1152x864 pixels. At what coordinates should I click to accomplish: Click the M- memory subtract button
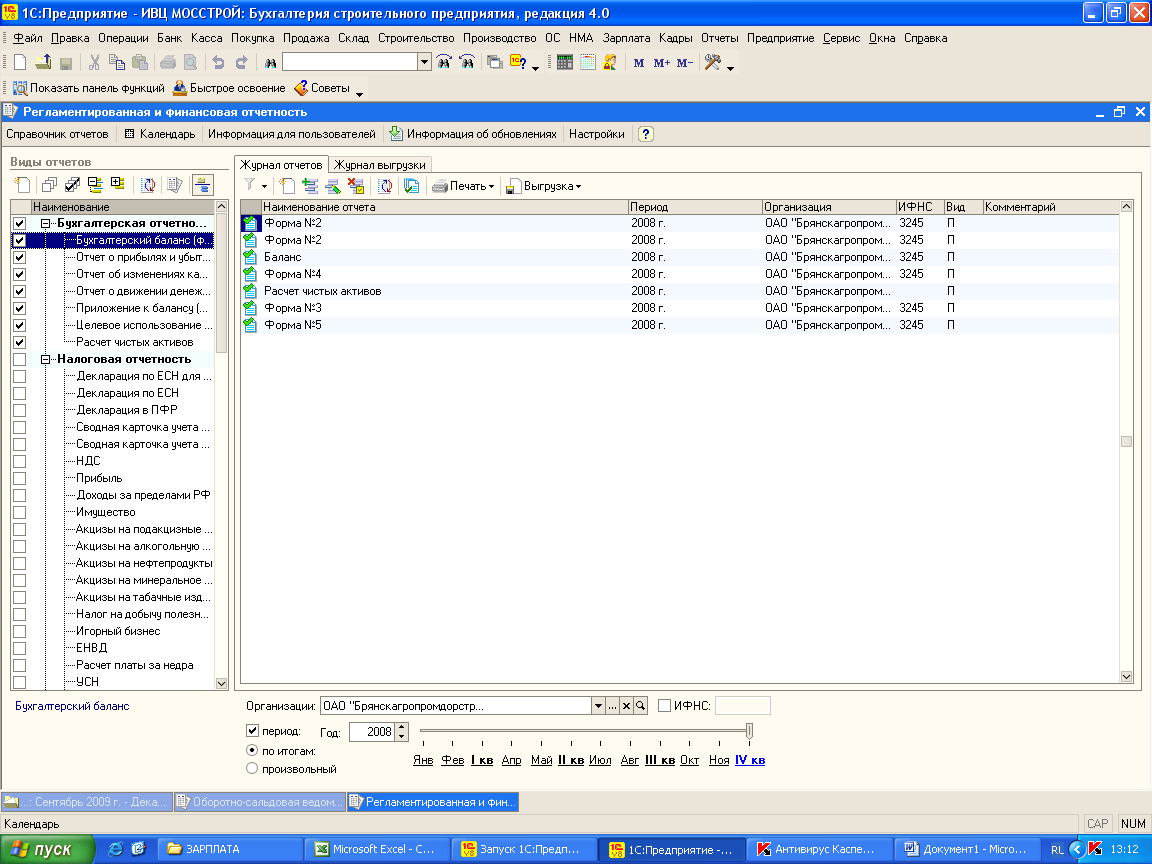[685, 63]
